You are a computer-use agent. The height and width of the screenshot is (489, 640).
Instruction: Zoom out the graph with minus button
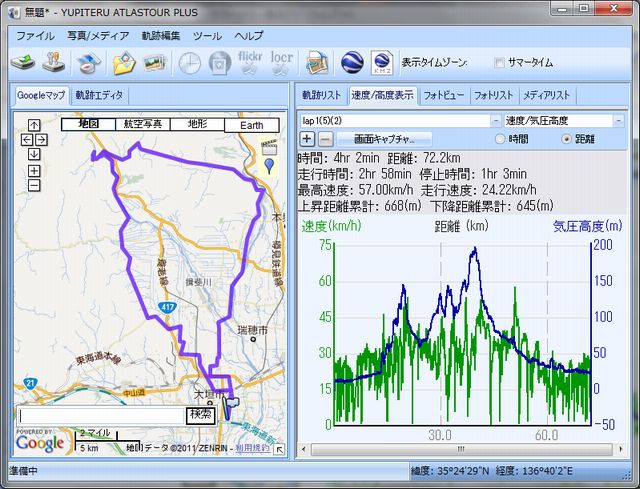(x=325, y=139)
